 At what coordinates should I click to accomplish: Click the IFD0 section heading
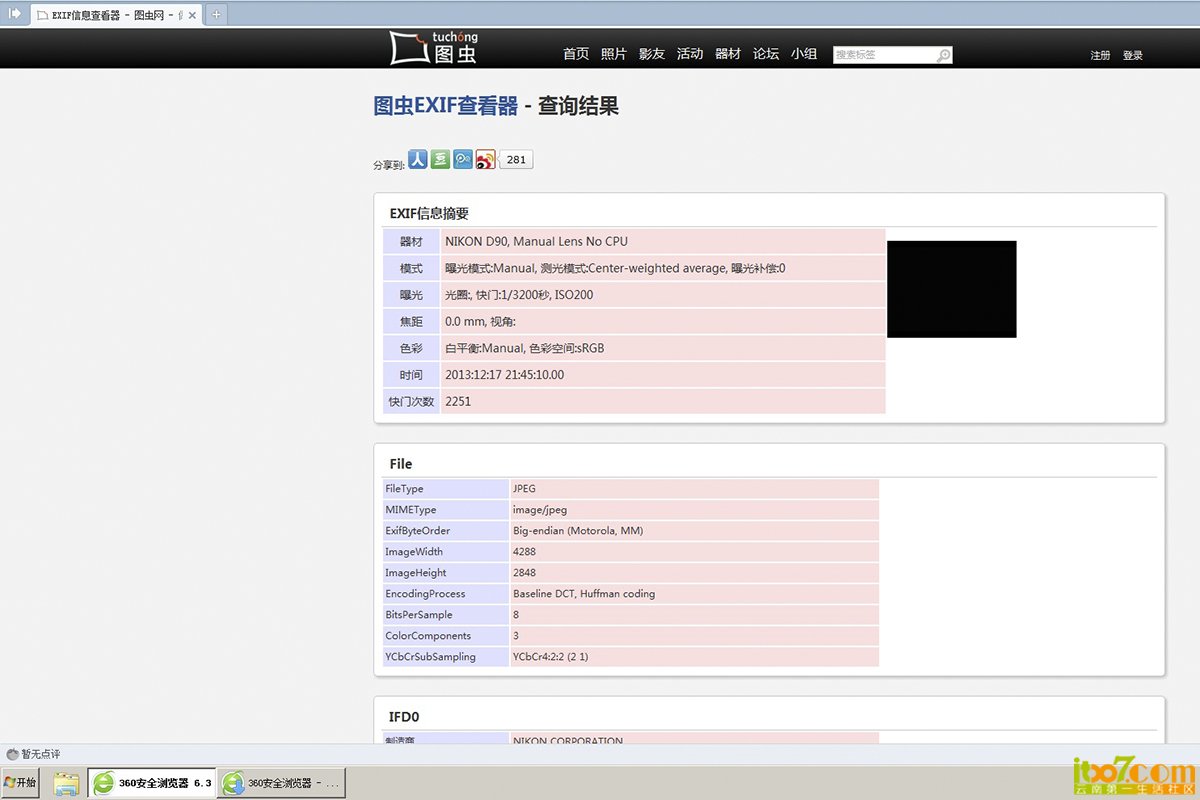tap(406, 717)
